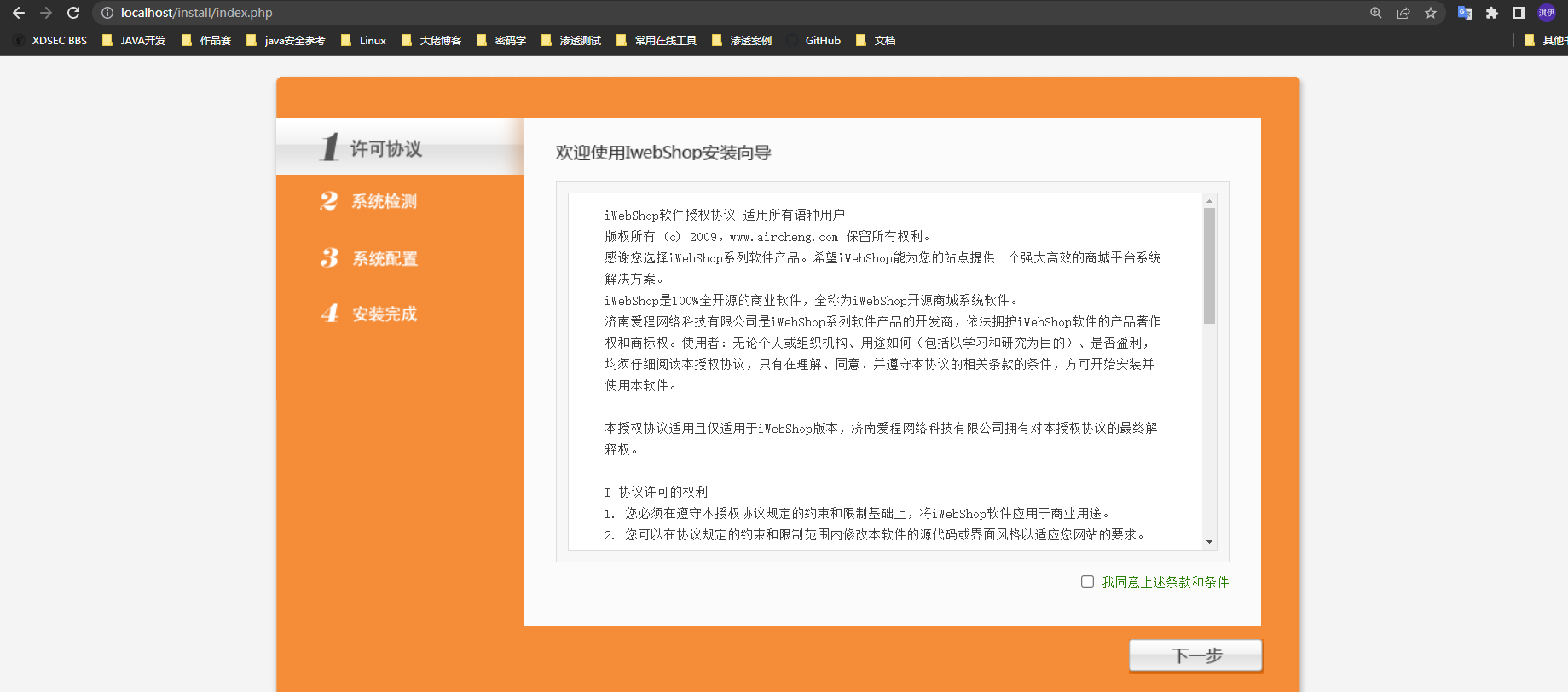Open the Extensions puzzle-piece menu
This screenshot has width=1568, height=692.
1491,13
